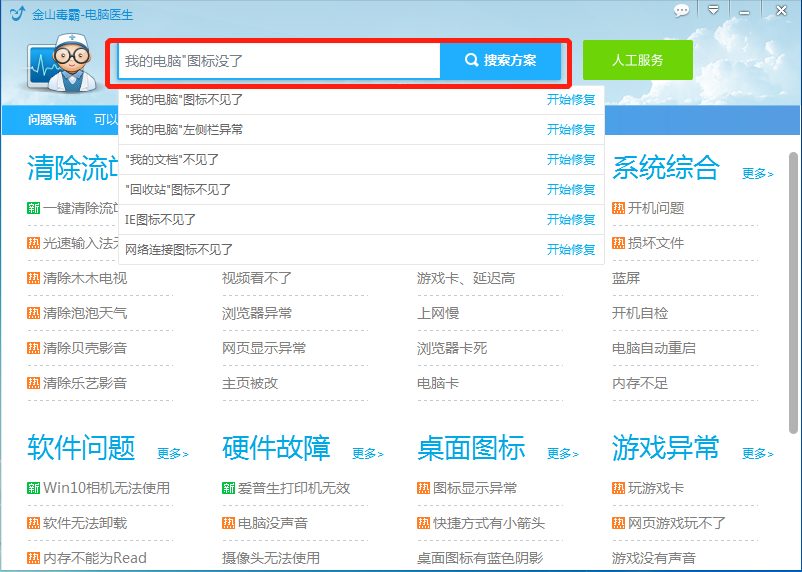Open the 游戏没有声音 item

(654, 558)
